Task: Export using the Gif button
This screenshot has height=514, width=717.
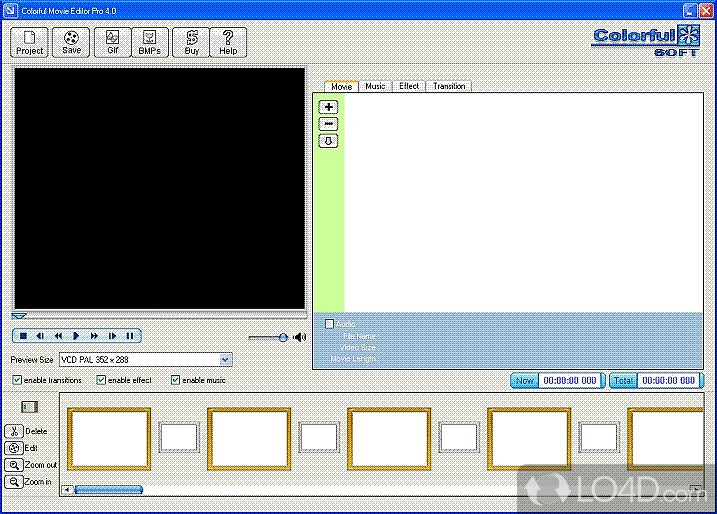Action: (x=112, y=42)
